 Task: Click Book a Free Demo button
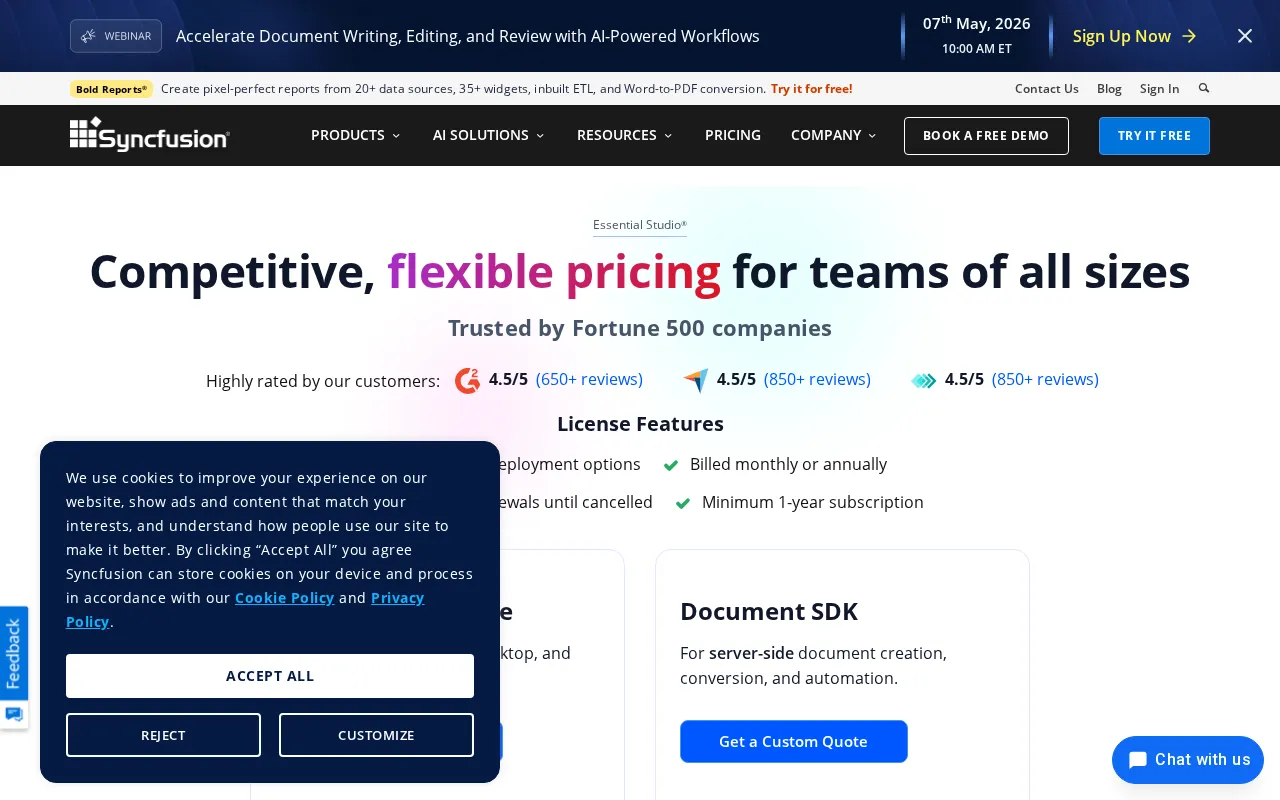click(x=986, y=136)
